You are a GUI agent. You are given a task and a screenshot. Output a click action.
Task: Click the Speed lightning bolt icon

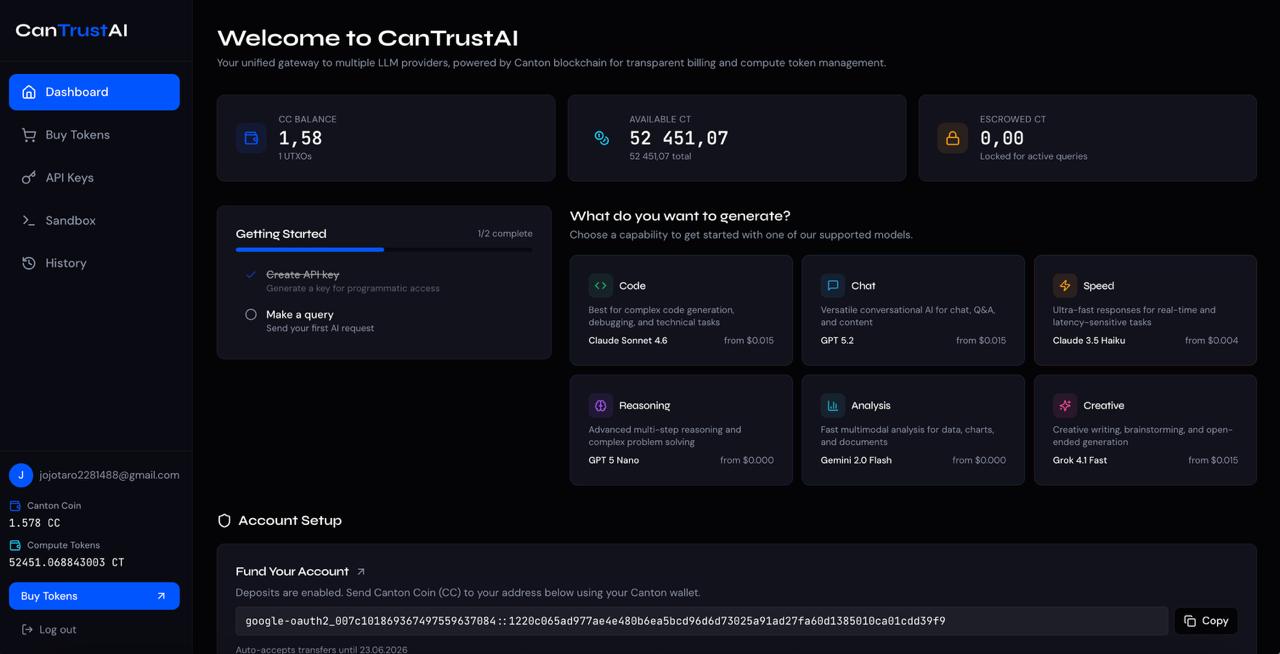tap(1065, 286)
